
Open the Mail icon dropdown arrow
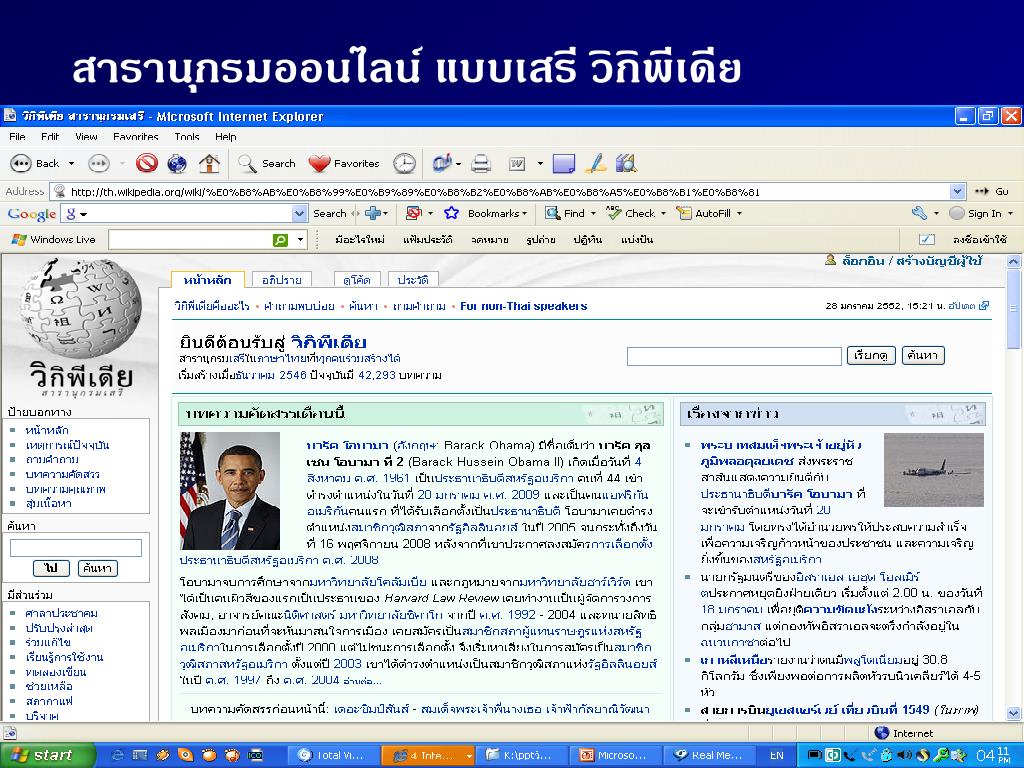point(458,163)
